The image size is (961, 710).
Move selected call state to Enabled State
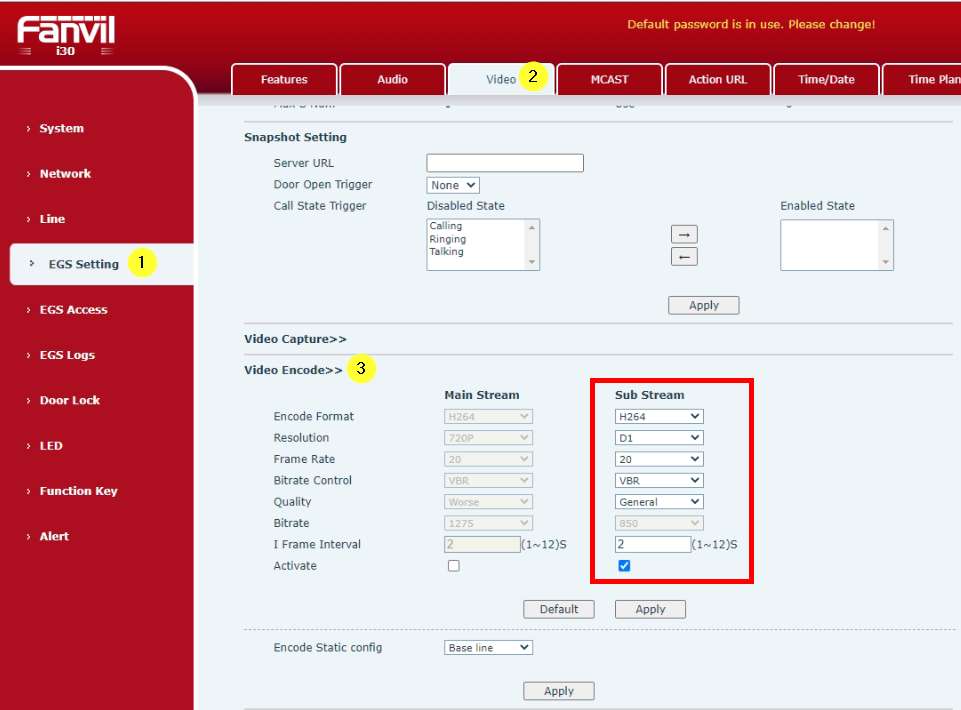pyautogui.click(x=684, y=235)
